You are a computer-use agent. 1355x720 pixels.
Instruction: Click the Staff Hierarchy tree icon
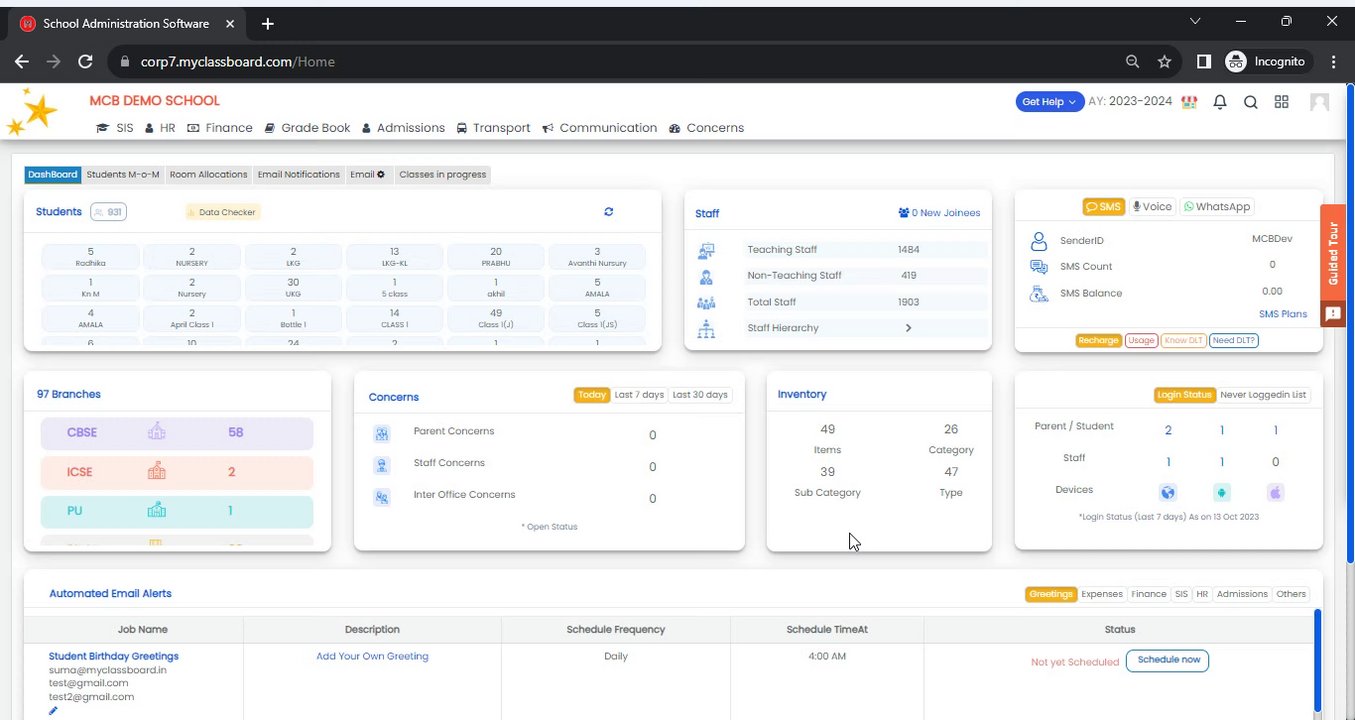click(x=707, y=329)
